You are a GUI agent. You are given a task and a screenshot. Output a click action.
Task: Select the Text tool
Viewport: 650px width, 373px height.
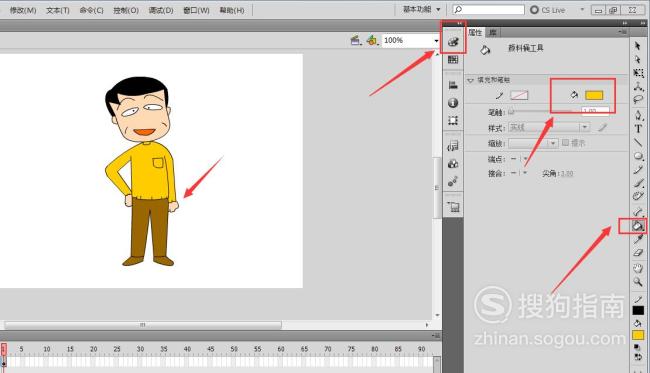(638, 129)
